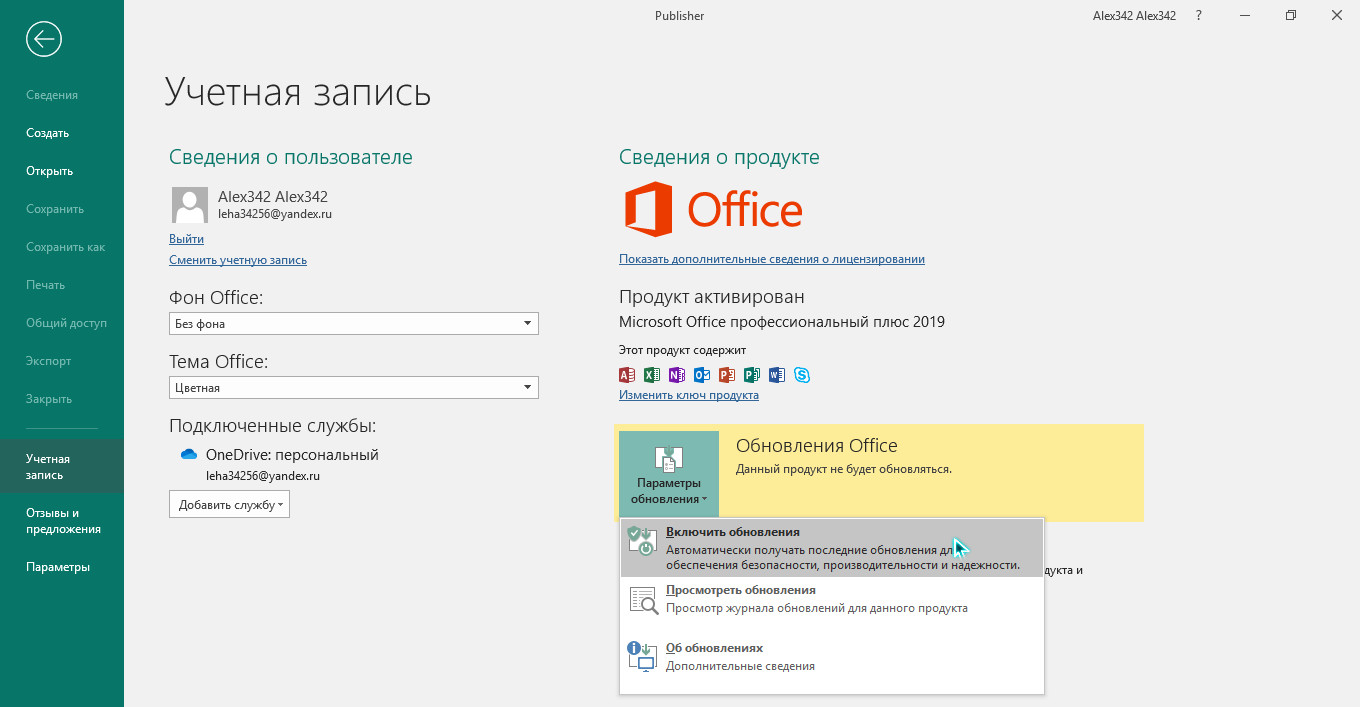Open the Добавить службу dropdown button
Image resolution: width=1360 pixels, height=707 pixels.
pyautogui.click(x=229, y=505)
